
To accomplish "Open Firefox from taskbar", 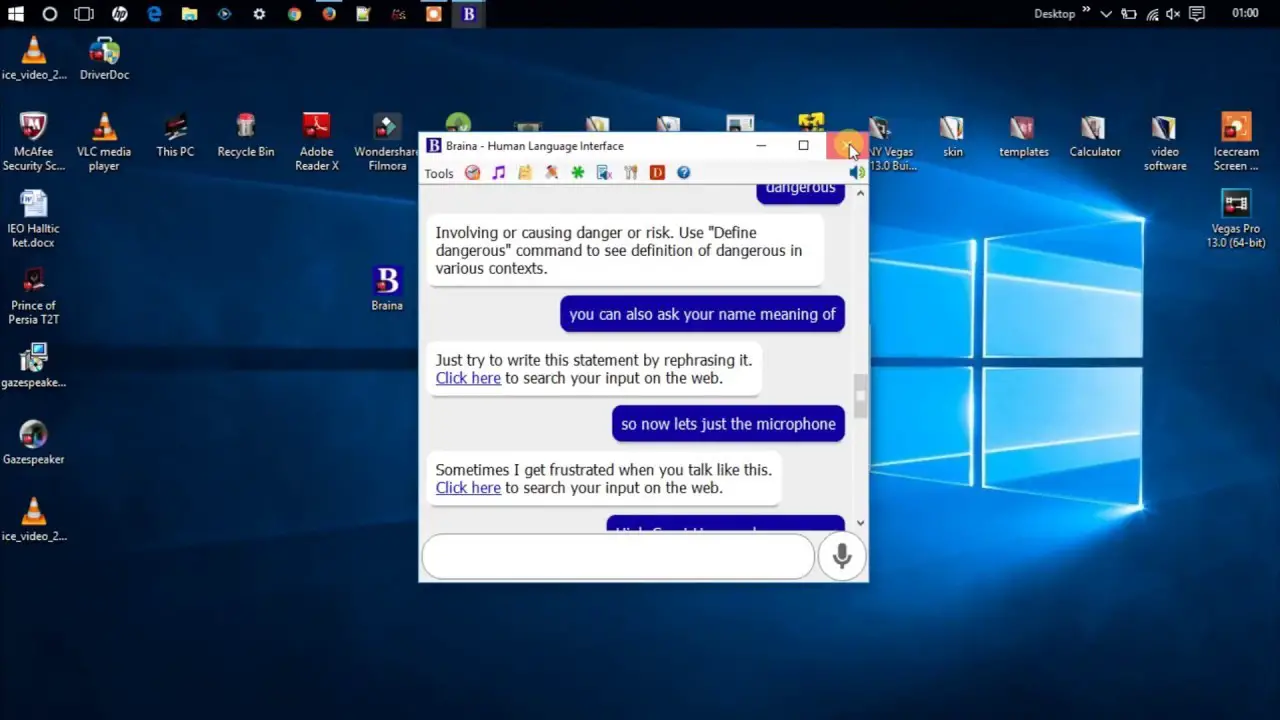I will coord(329,14).
